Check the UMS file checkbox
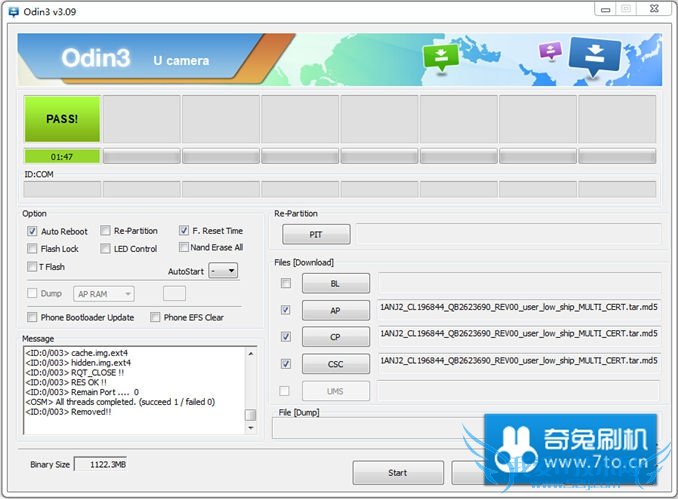This screenshot has width=678, height=499. click(x=285, y=391)
